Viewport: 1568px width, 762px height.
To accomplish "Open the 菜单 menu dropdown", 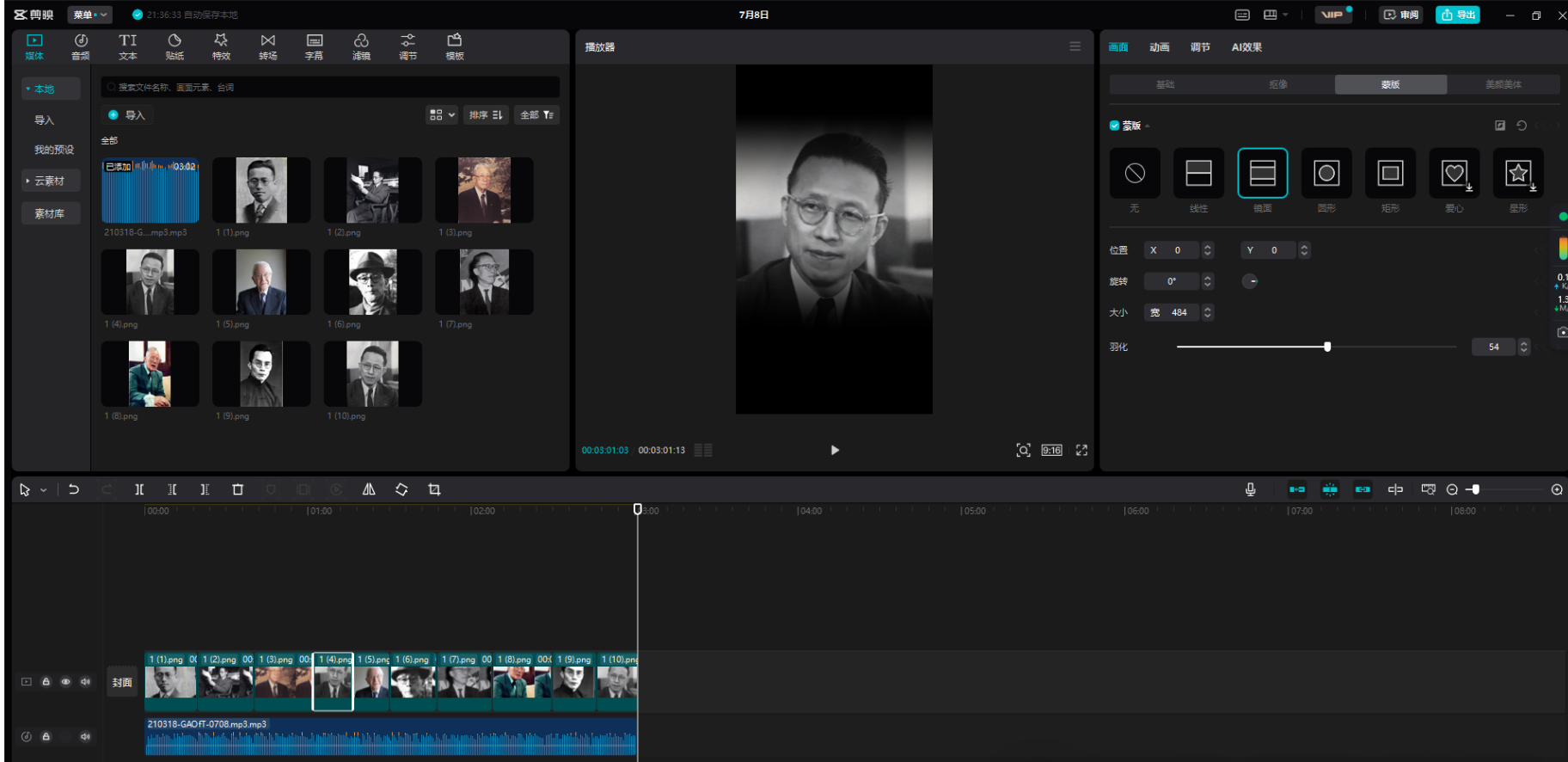I will (89, 15).
